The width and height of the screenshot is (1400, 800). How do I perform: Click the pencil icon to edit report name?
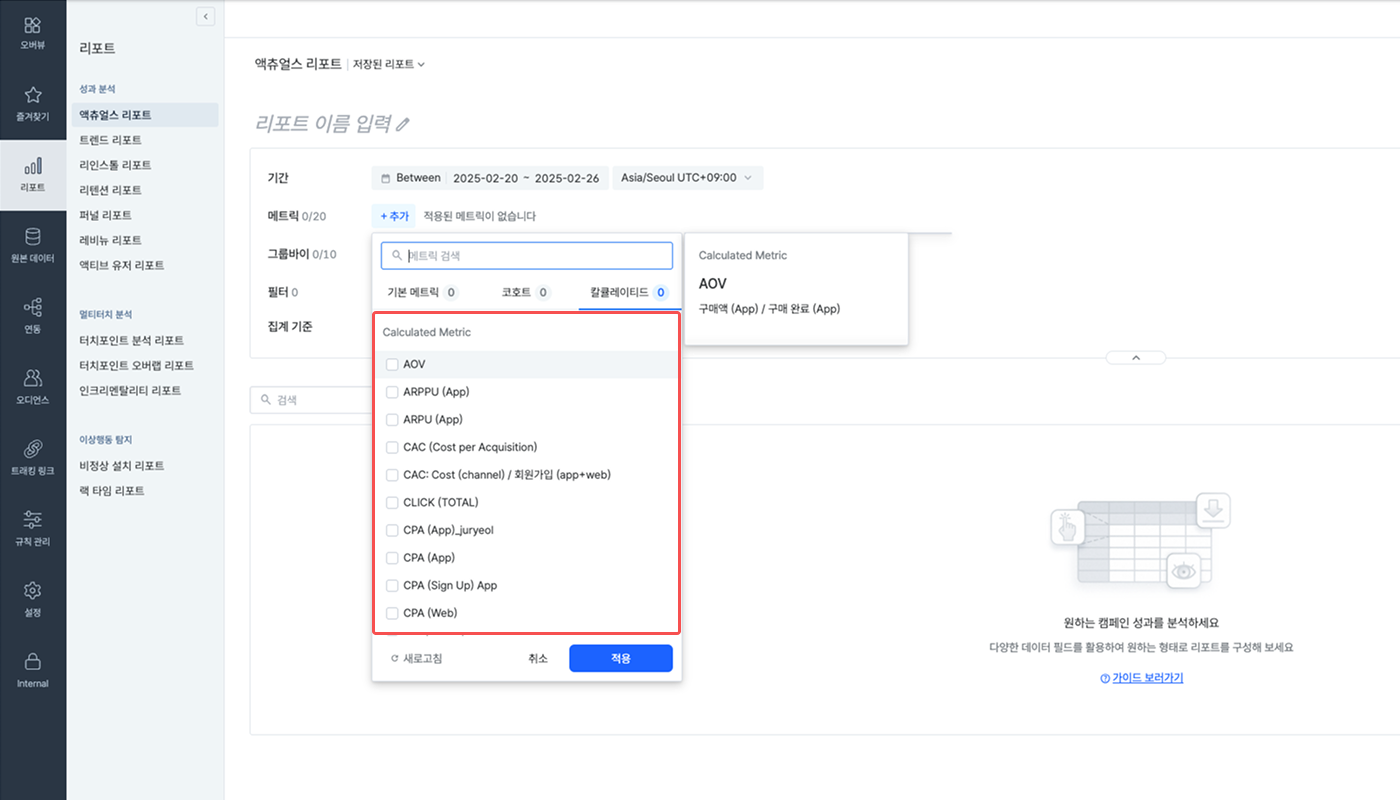pos(403,124)
